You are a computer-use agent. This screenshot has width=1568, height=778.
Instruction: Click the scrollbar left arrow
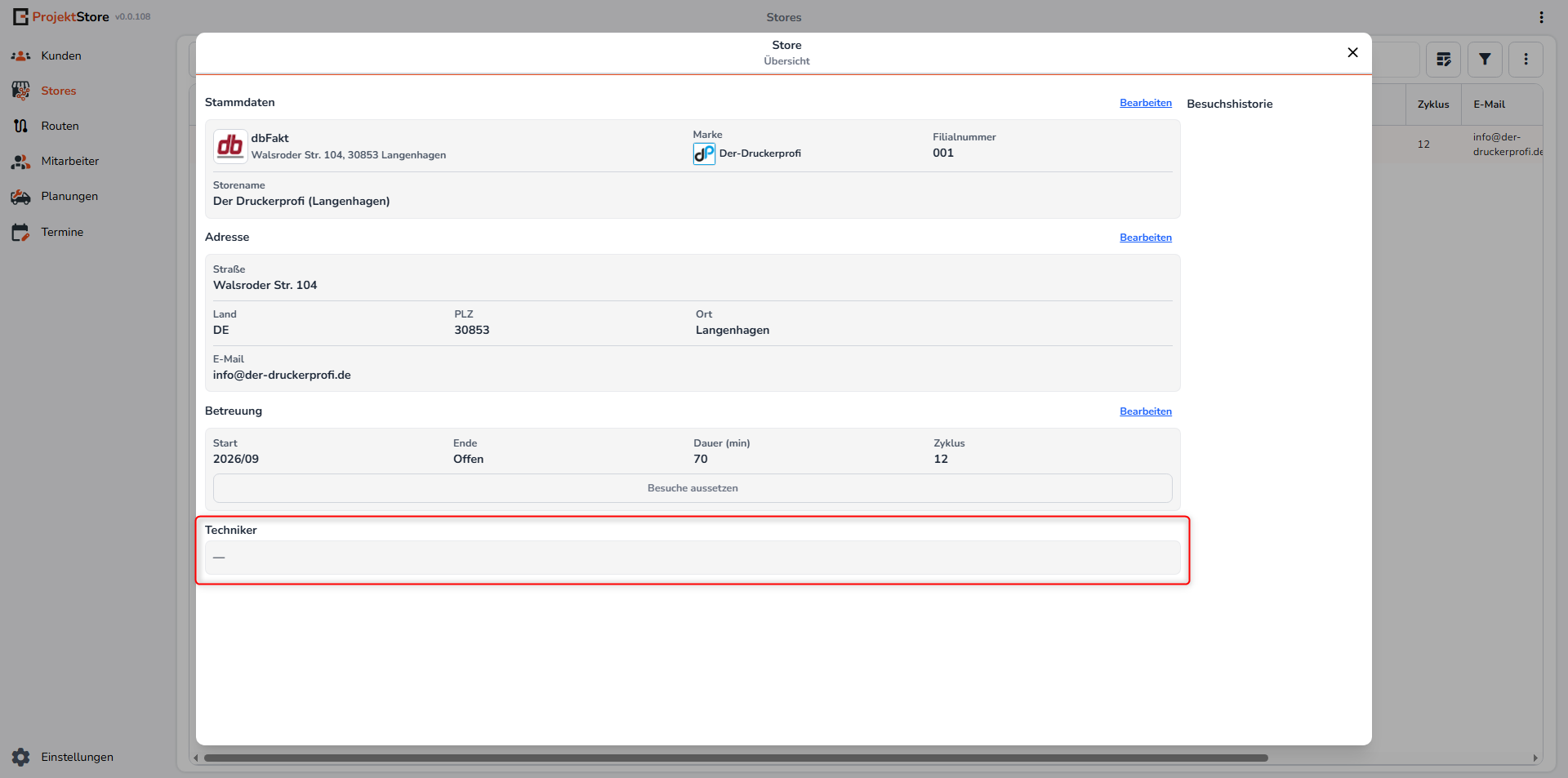[195, 758]
